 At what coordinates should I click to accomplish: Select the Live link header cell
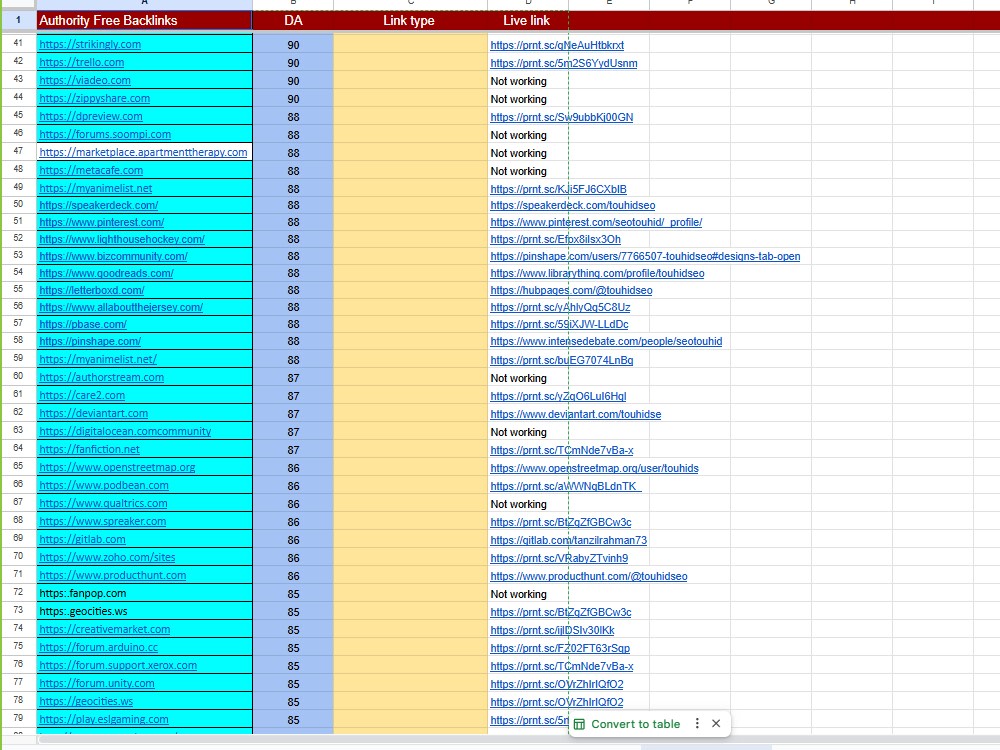(x=527, y=20)
